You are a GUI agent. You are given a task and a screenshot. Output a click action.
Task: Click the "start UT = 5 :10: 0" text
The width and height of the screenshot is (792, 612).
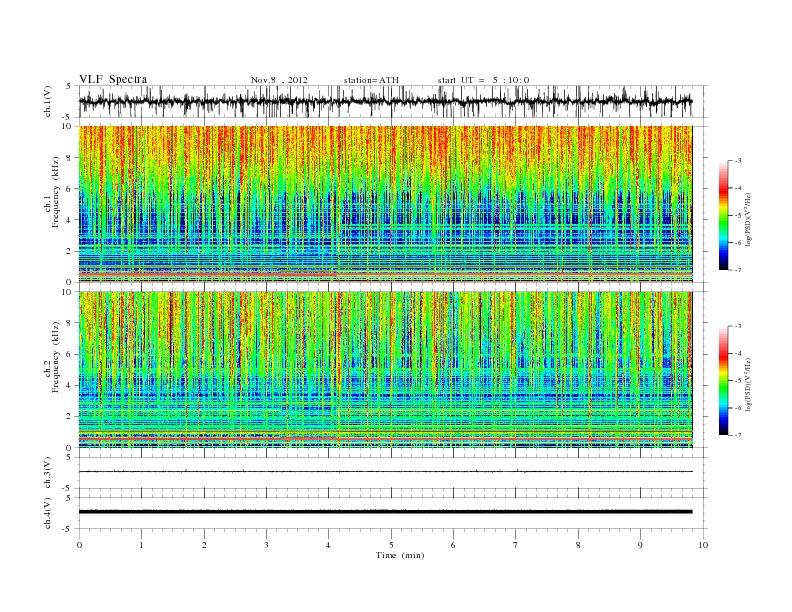(x=483, y=80)
